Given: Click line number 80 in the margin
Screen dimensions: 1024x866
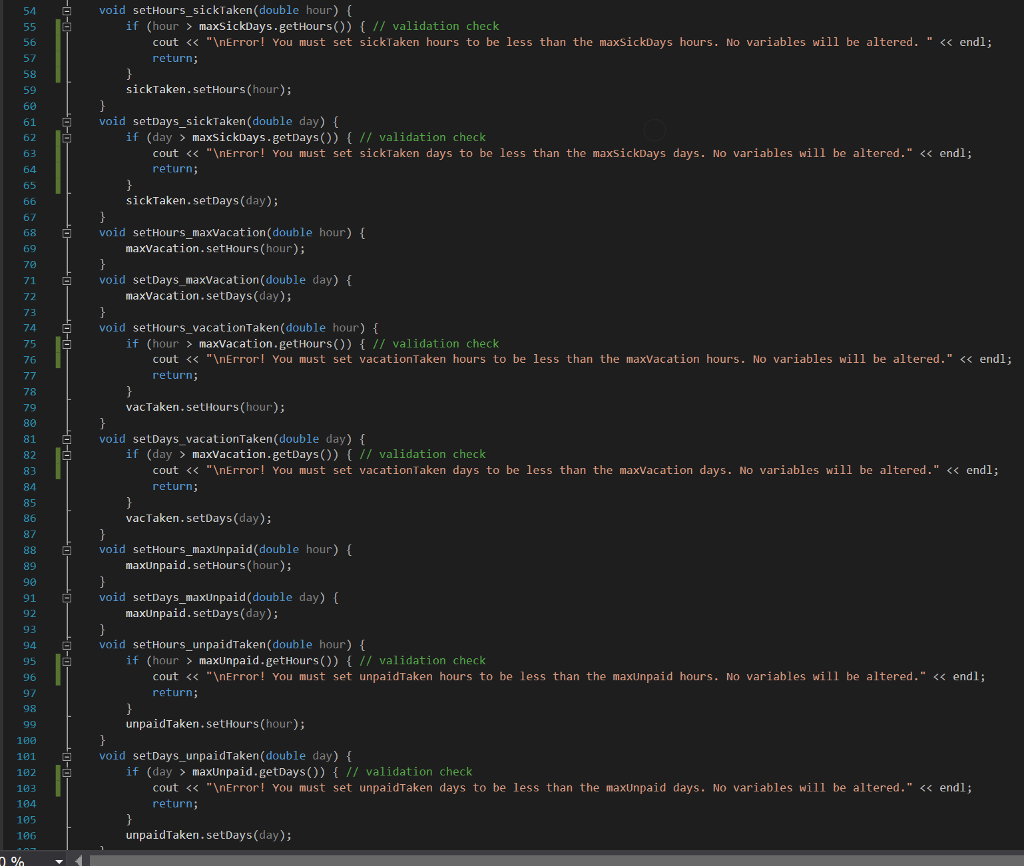Looking at the screenshot, I should tap(30, 423).
